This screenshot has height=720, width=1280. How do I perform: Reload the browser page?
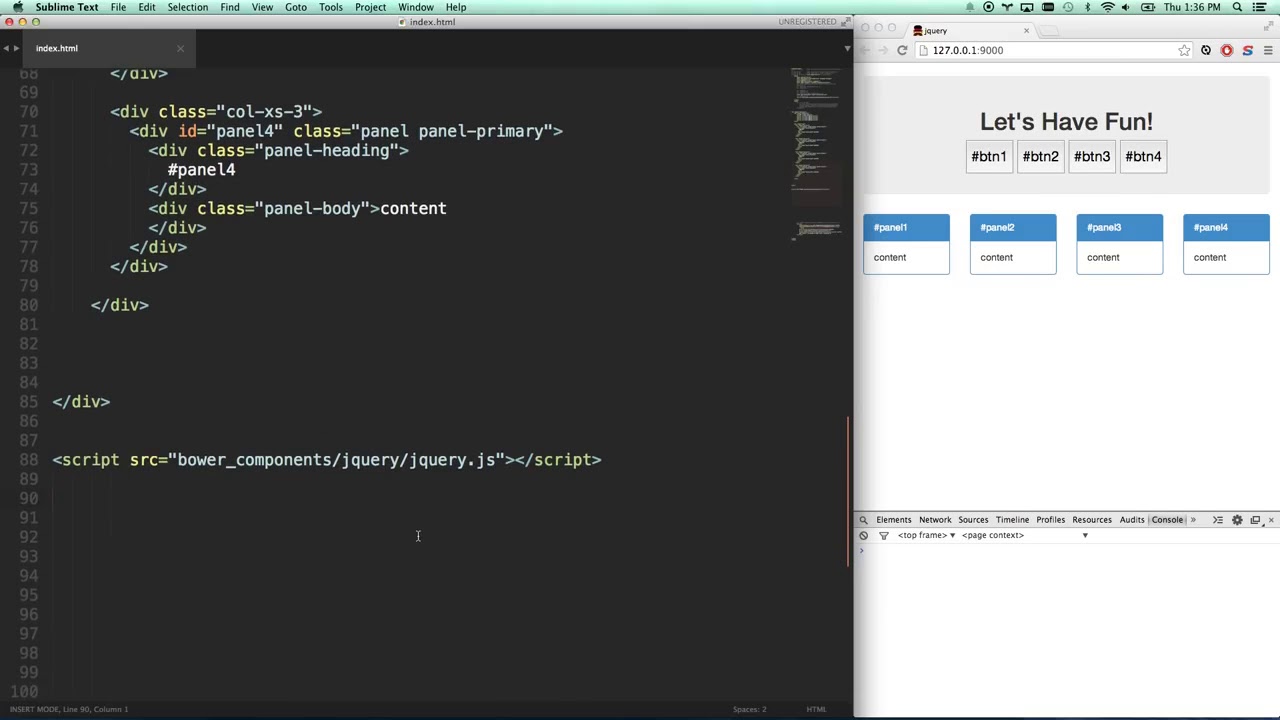tap(902, 50)
